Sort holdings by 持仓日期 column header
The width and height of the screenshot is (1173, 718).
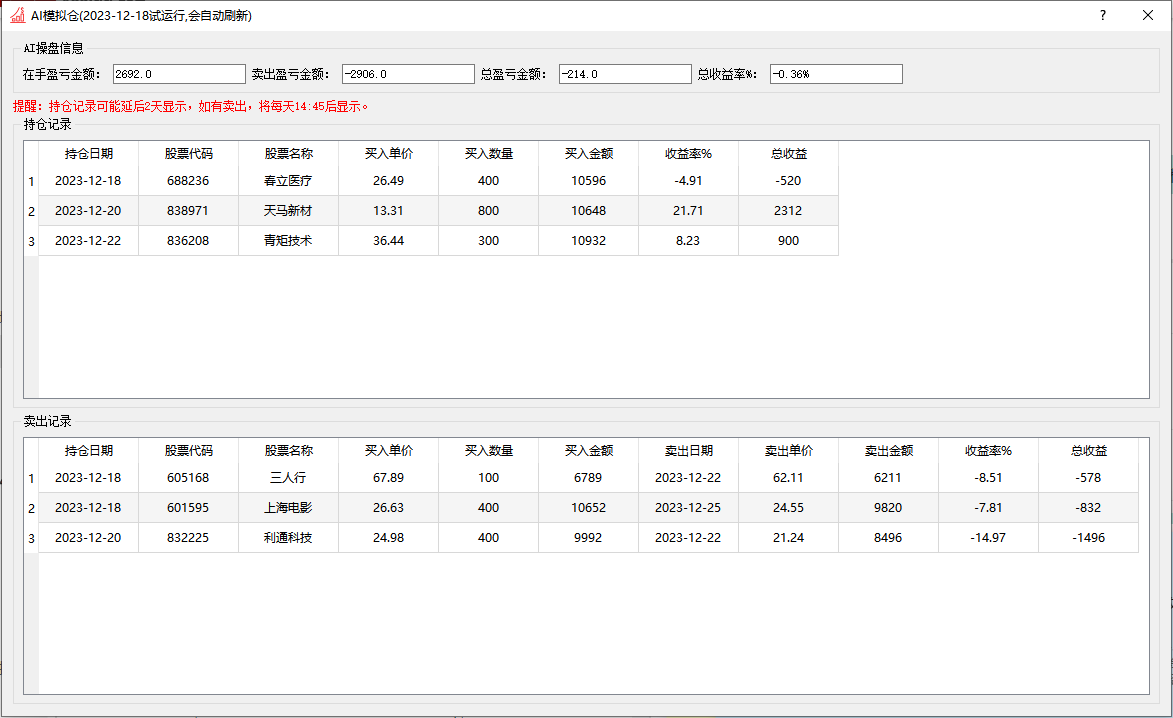[x=88, y=154]
